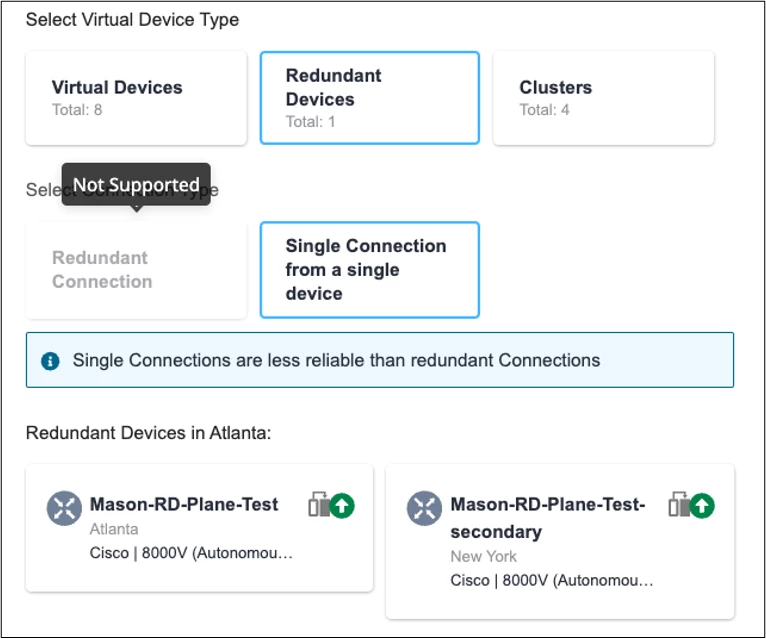Pick the Redundant Connection option
Screen dimensions: 766x639
[x=136, y=270]
